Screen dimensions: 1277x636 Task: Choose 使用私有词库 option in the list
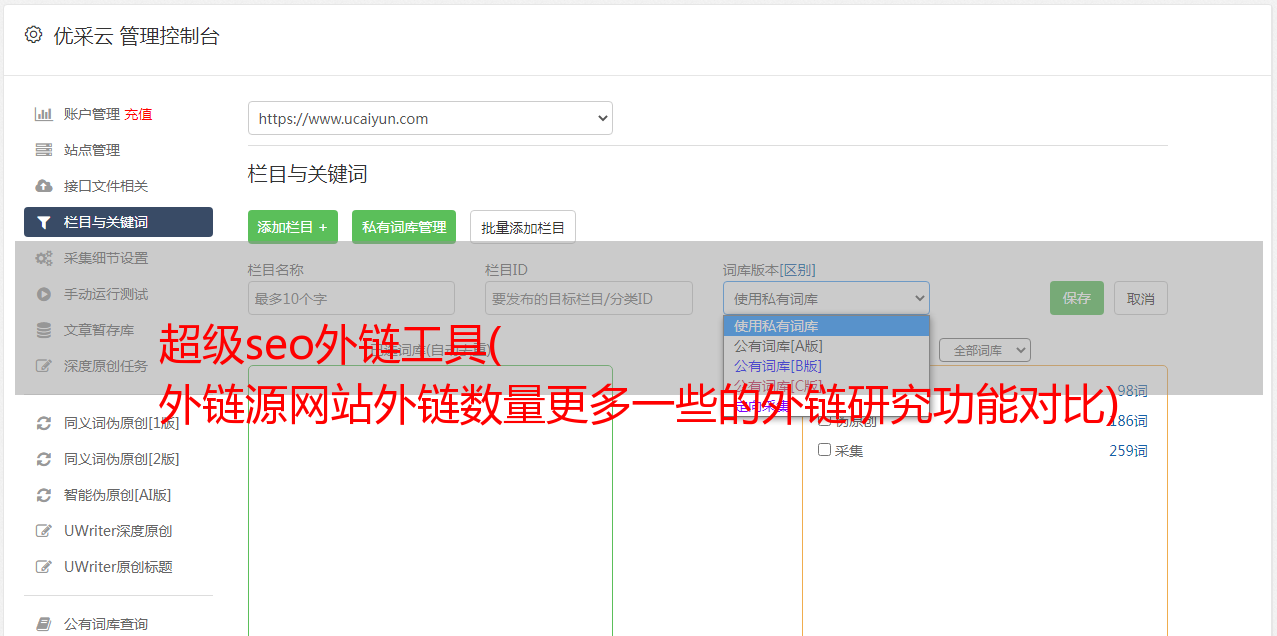click(826, 326)
